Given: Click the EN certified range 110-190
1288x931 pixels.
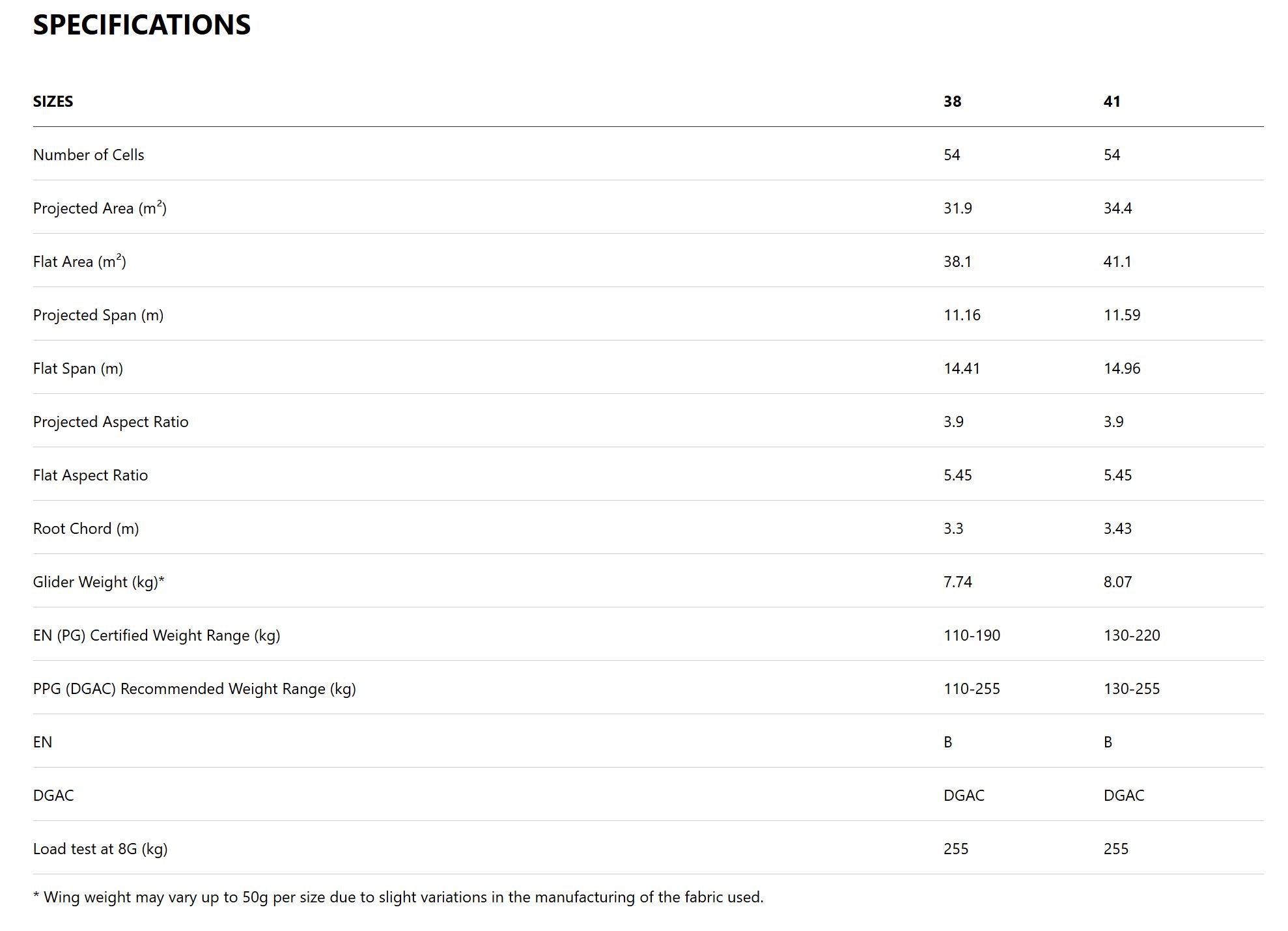Looking at the screenshot, I should pyautogui.click(x=972, y=635).
